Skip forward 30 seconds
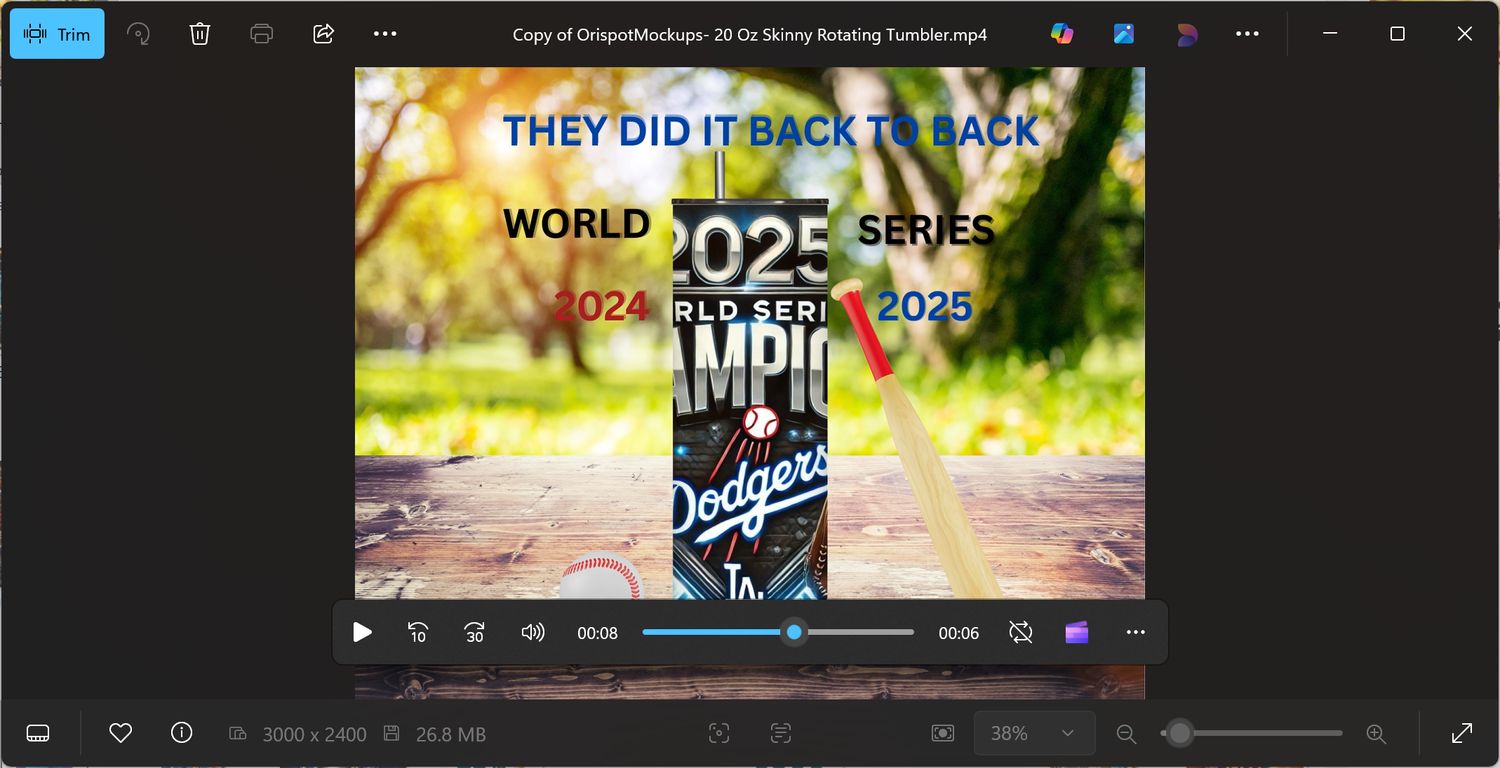Viewport: 1500px width, 768px height. 474,632
